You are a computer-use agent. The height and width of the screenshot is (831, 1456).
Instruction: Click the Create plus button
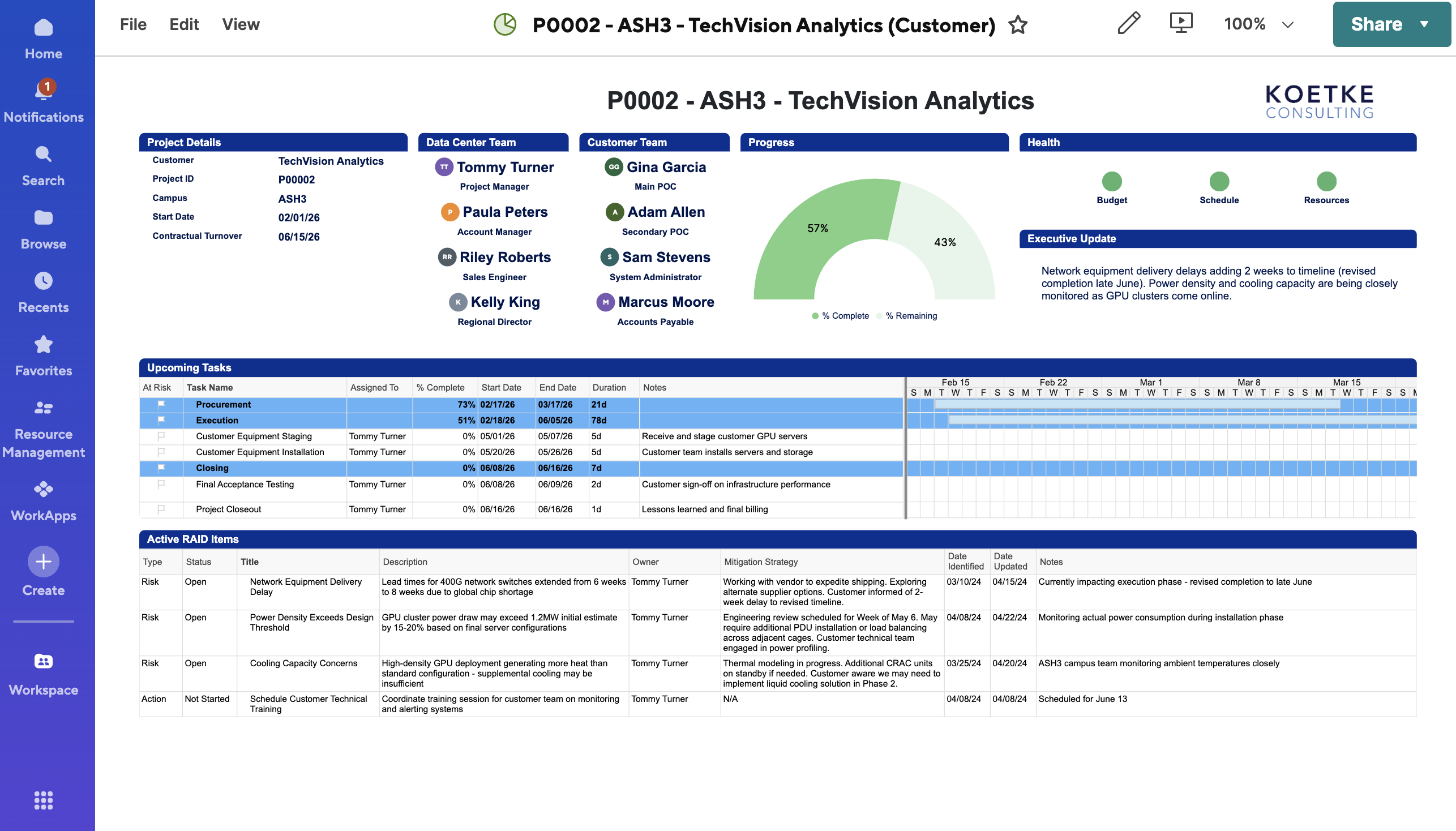(x=44, y=562)
